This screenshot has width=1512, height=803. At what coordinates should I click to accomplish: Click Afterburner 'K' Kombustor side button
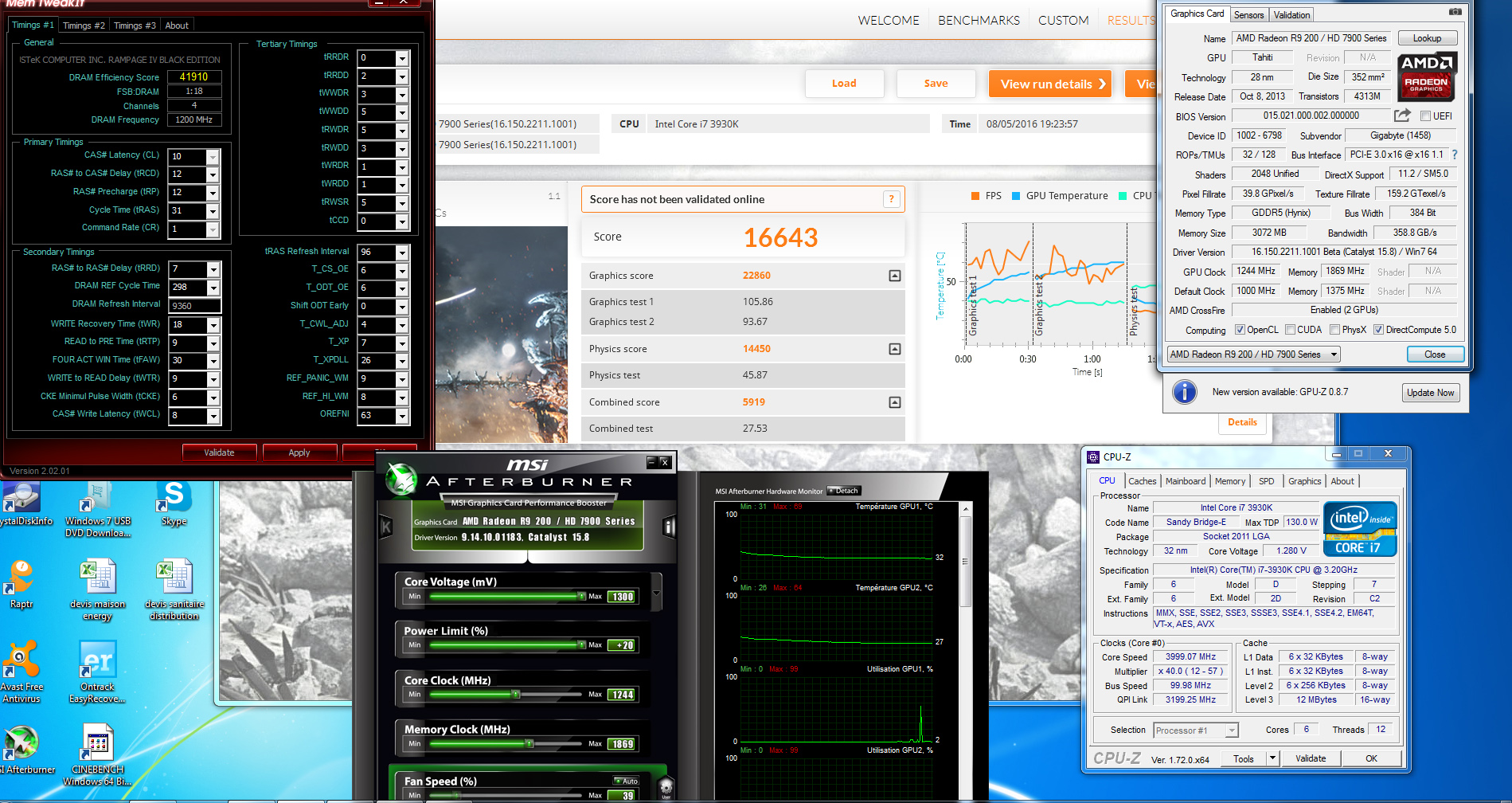(x=386, y=527)
